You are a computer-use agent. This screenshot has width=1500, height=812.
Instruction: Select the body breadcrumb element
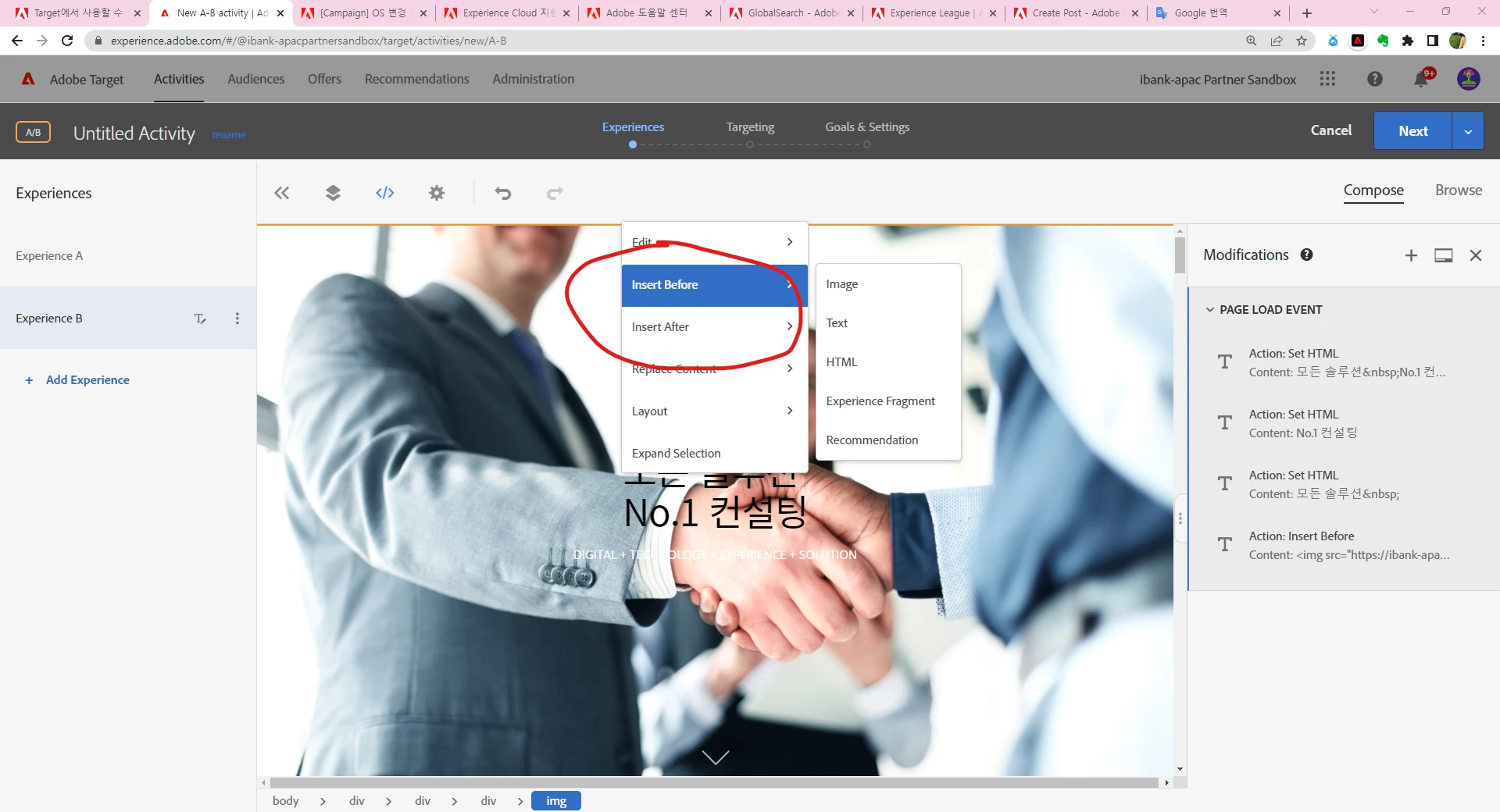click(x=286, y=801)
